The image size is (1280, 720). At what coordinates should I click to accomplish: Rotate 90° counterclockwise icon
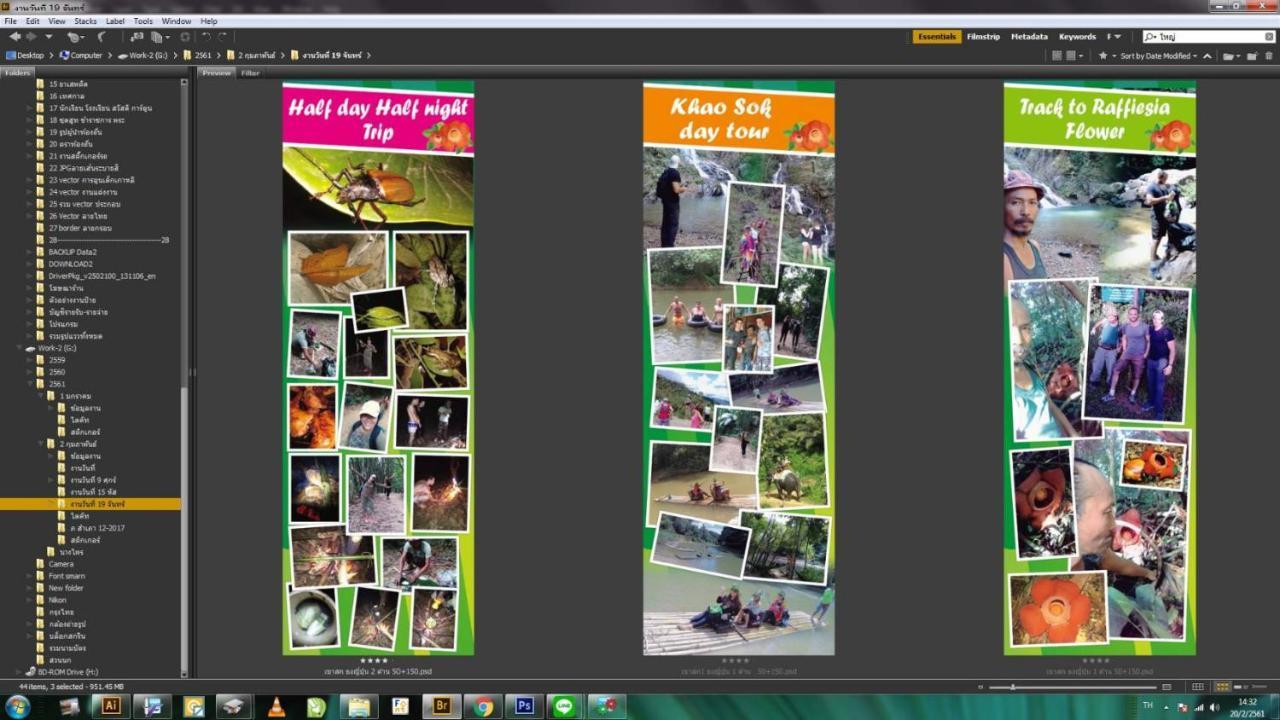[207, 37]
